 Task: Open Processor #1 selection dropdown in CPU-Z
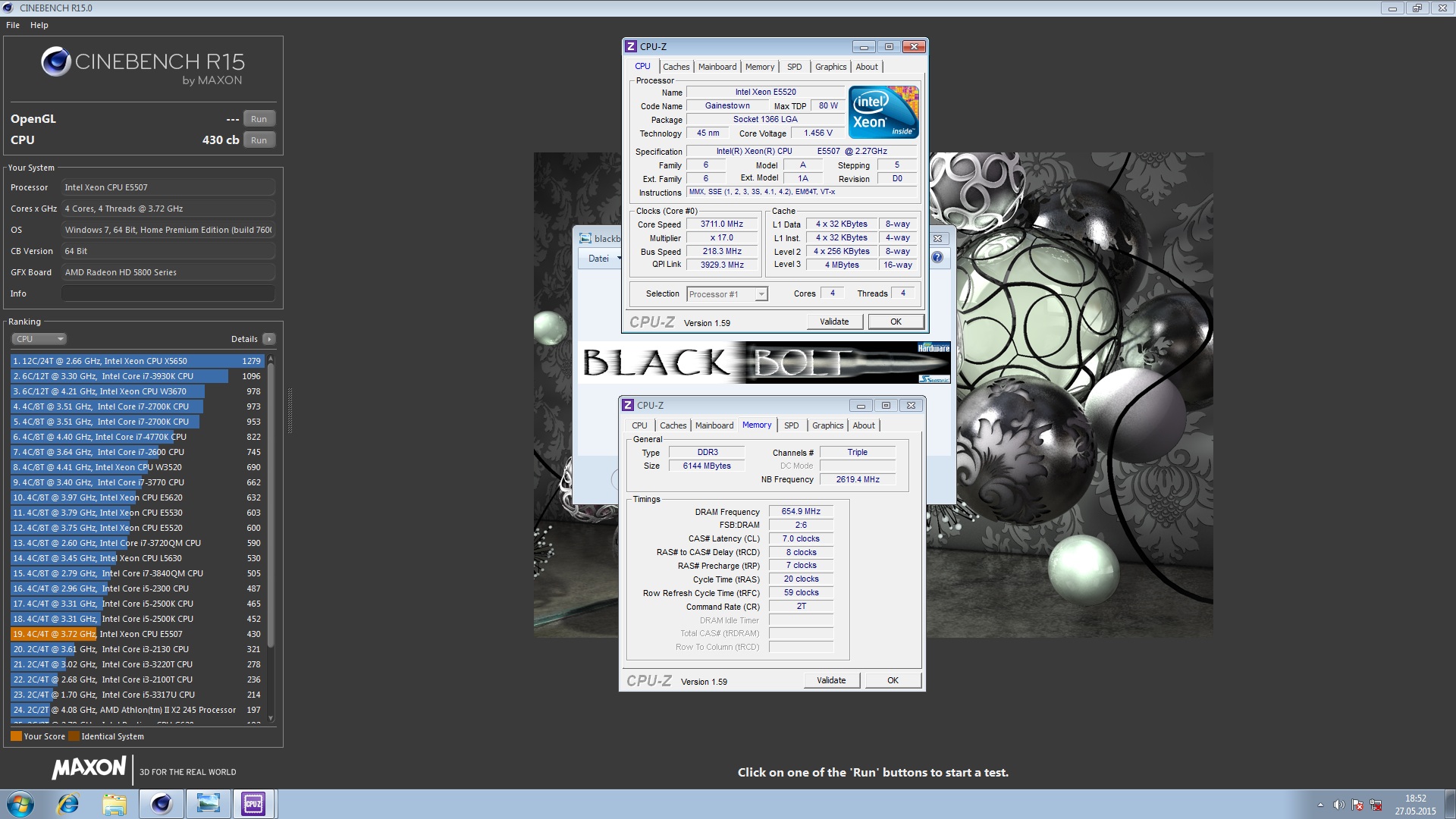pos(727,294)
